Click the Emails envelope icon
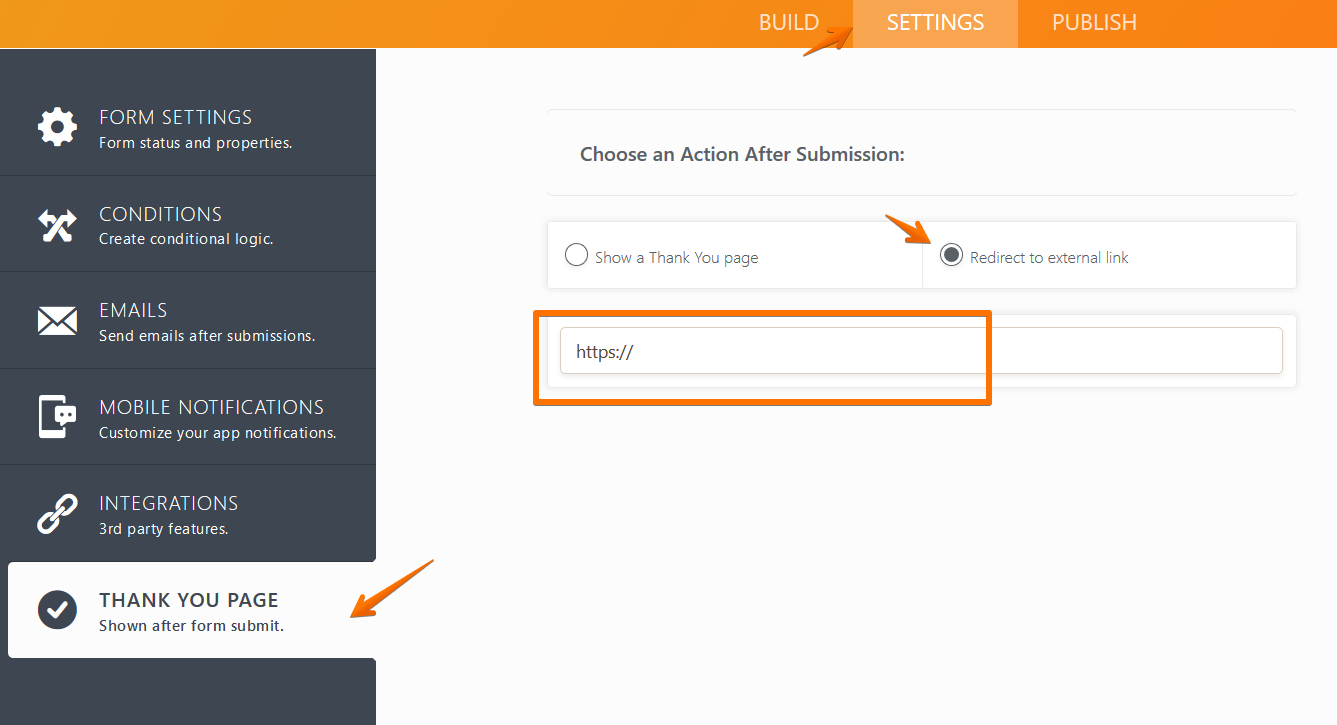The height and width of the screenshot is (725, 1337). 57,321
